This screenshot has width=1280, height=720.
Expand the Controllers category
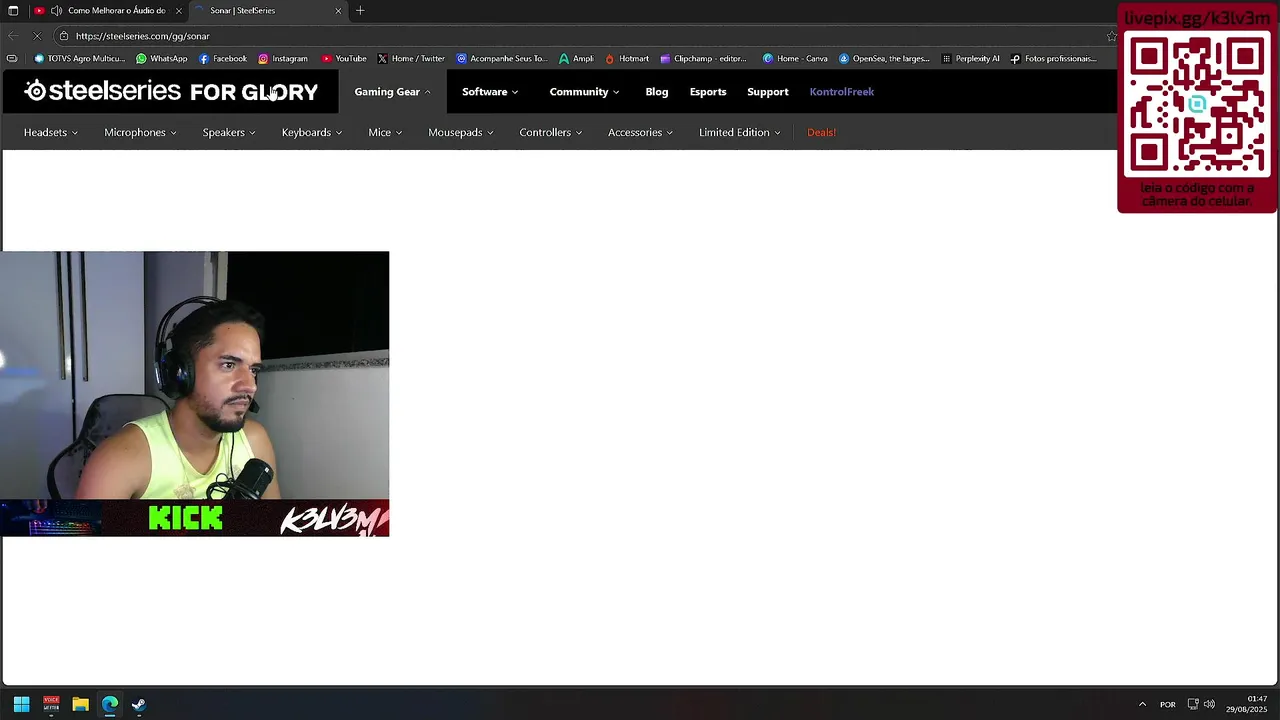point(551,132)
